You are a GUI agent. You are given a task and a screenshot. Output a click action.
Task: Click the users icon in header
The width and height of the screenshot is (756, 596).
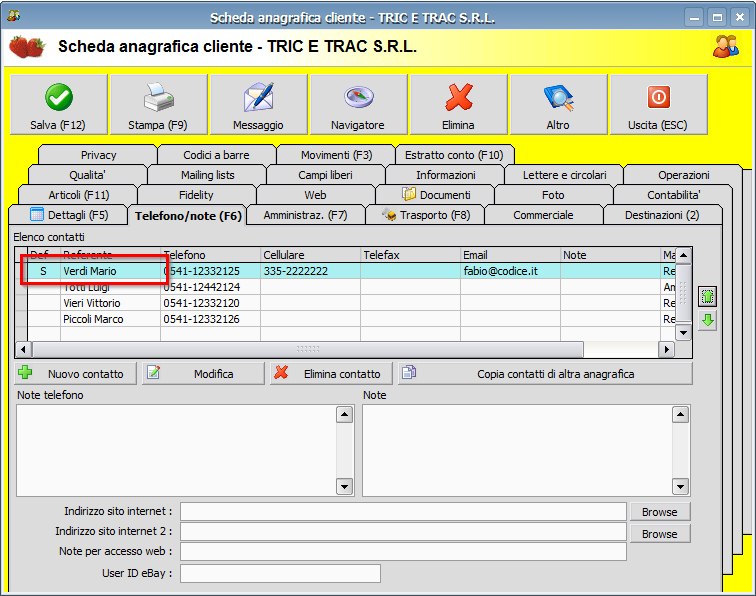[x=726, y=46]
